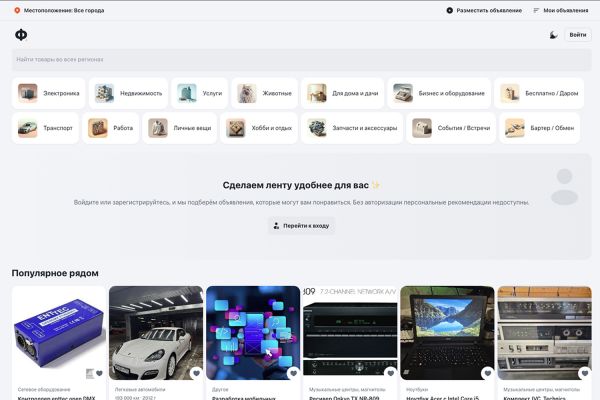Click the События / Встречи category icon

[422, 128]
